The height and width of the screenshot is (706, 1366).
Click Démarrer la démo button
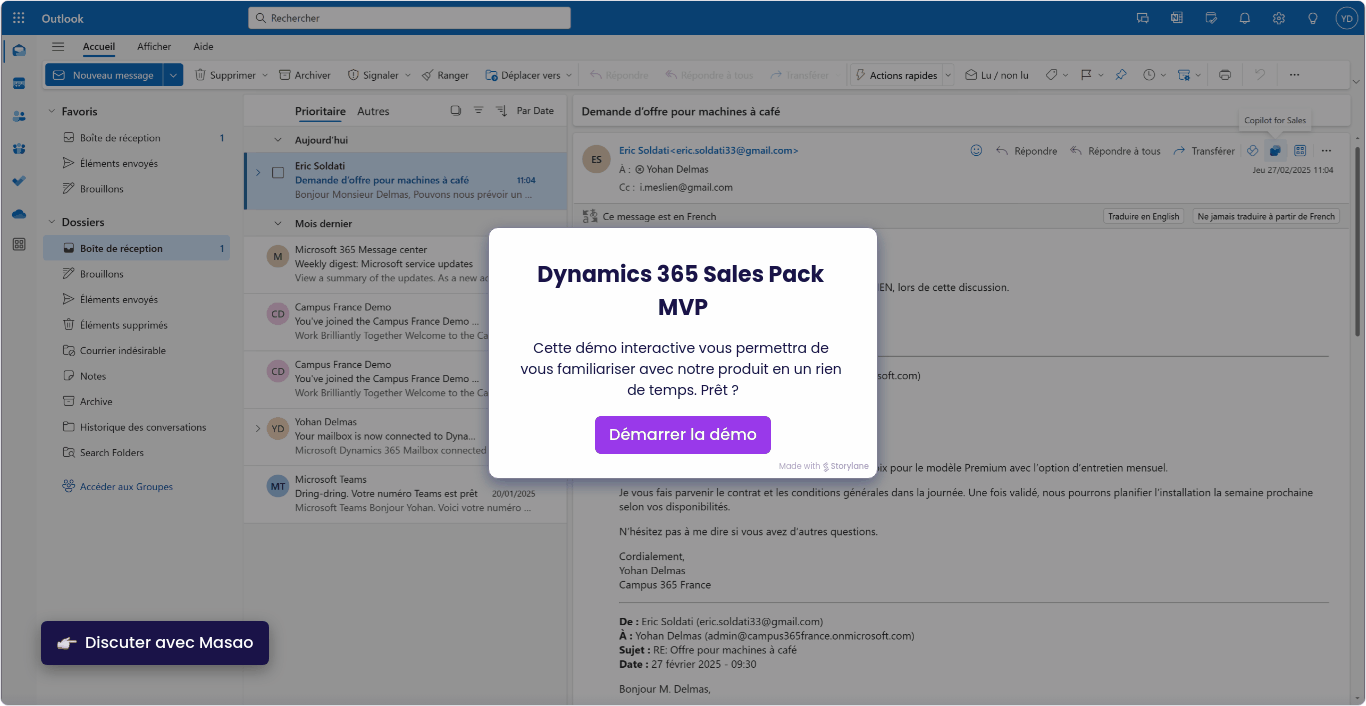[683, 435]
